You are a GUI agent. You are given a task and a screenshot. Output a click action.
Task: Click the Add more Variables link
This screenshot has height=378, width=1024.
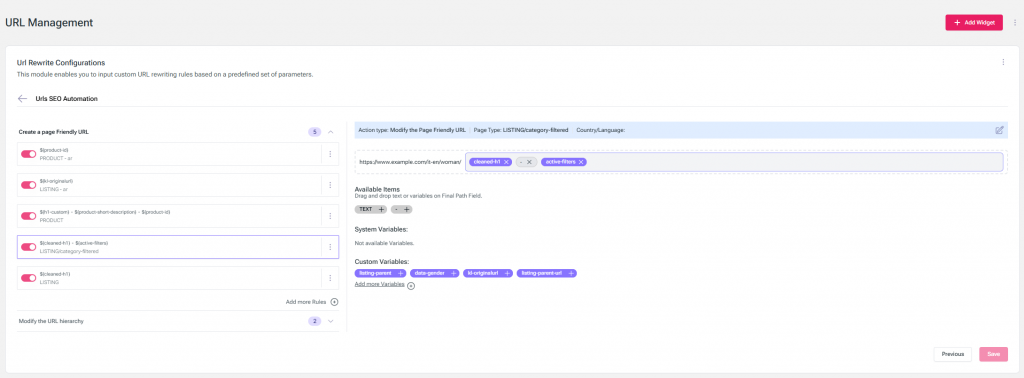379,285
